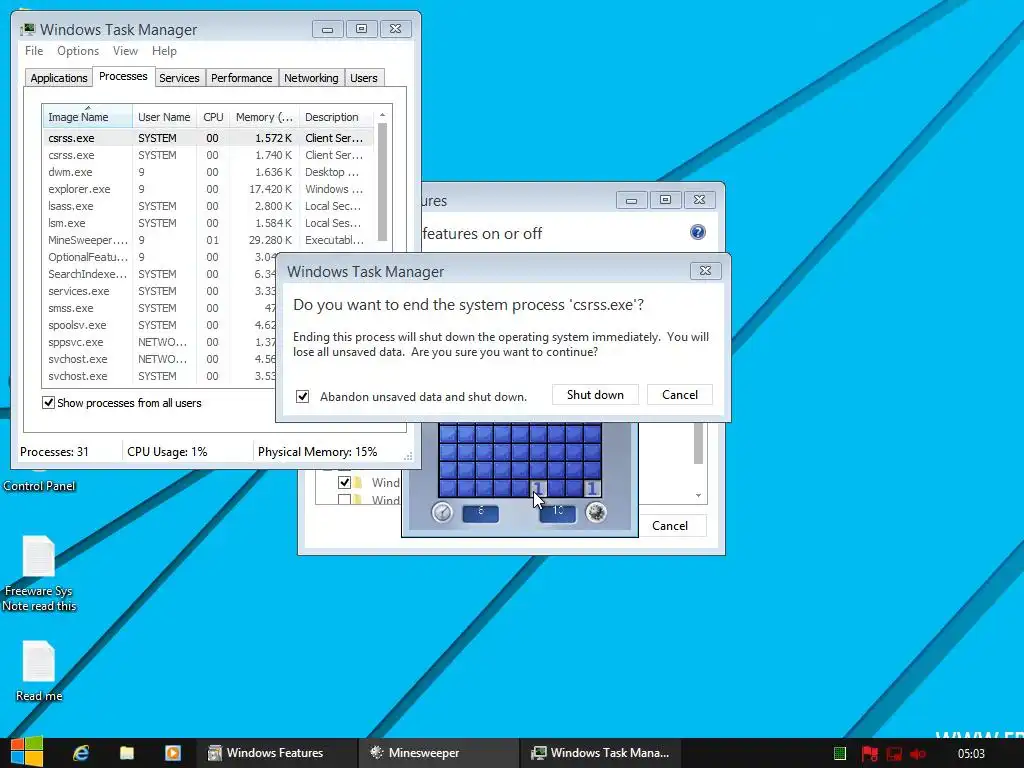Image resolution: width=1024 pixels, height=768 pixels.
Task: Click scroll down arrow in Windows Features list
Action: [x=698, y=496]
